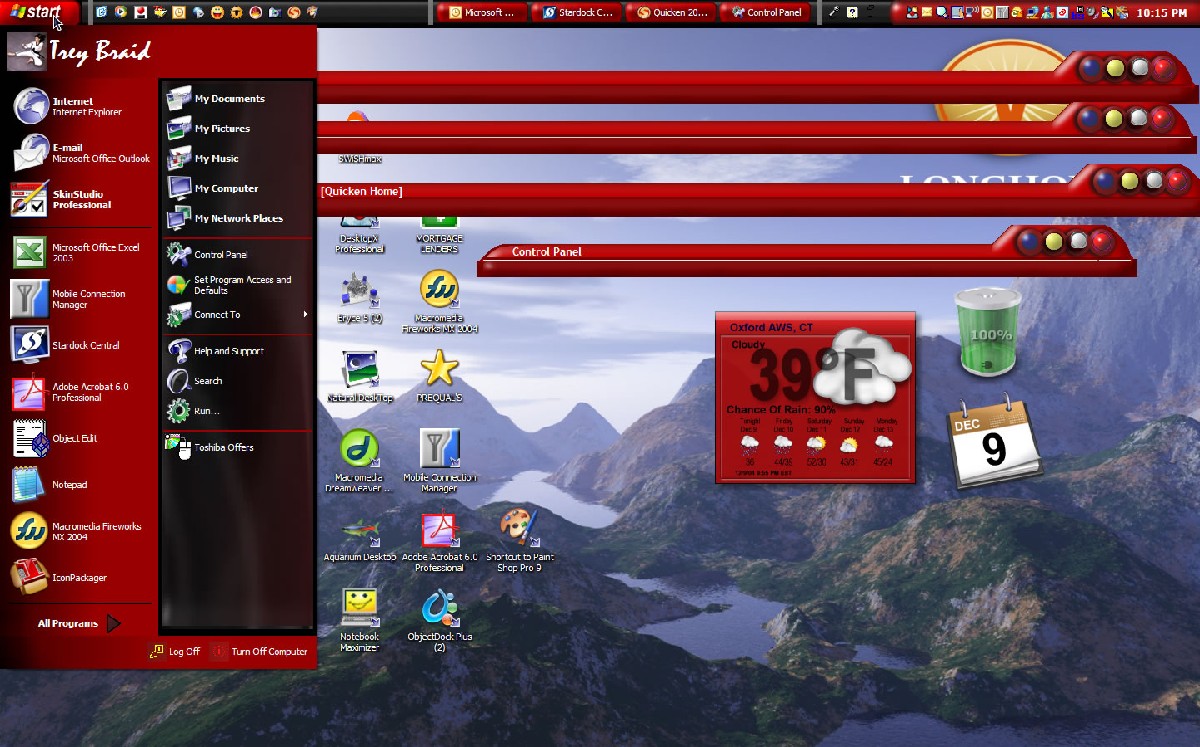Click the Control Panel window title bar
Image resolution: width=1200 pixels, height=747 pixels.
(x=807, y=253)
